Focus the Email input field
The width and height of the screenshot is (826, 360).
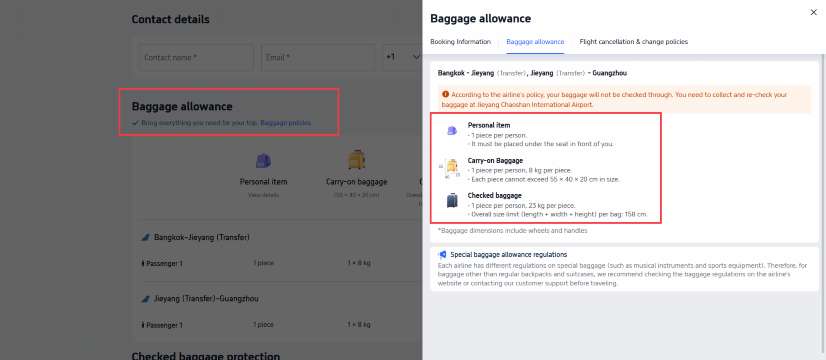click(x=318, y=57)
